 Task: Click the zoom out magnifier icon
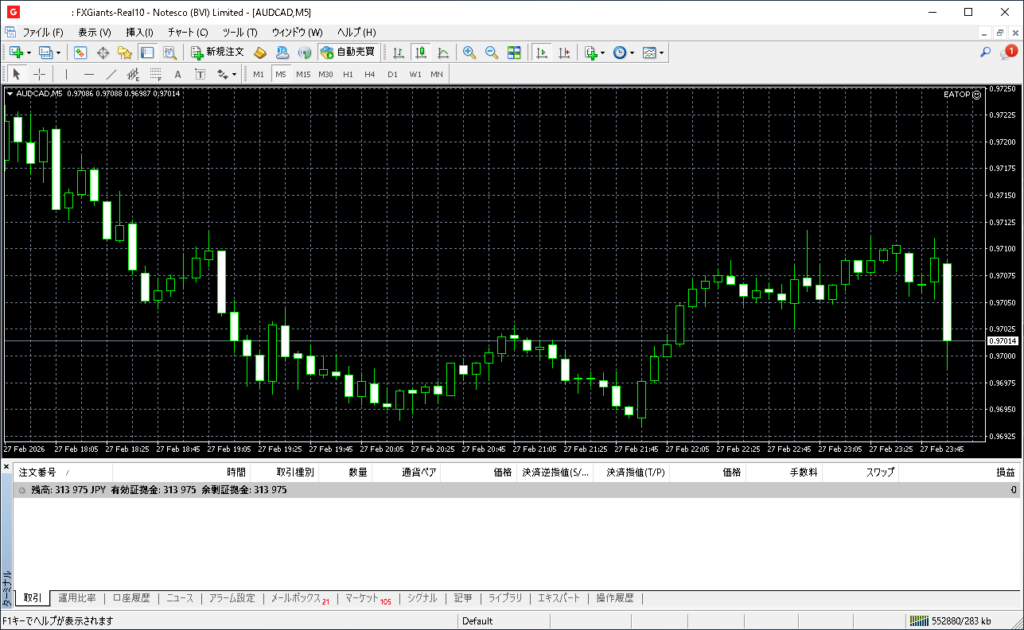click(491, 52)
